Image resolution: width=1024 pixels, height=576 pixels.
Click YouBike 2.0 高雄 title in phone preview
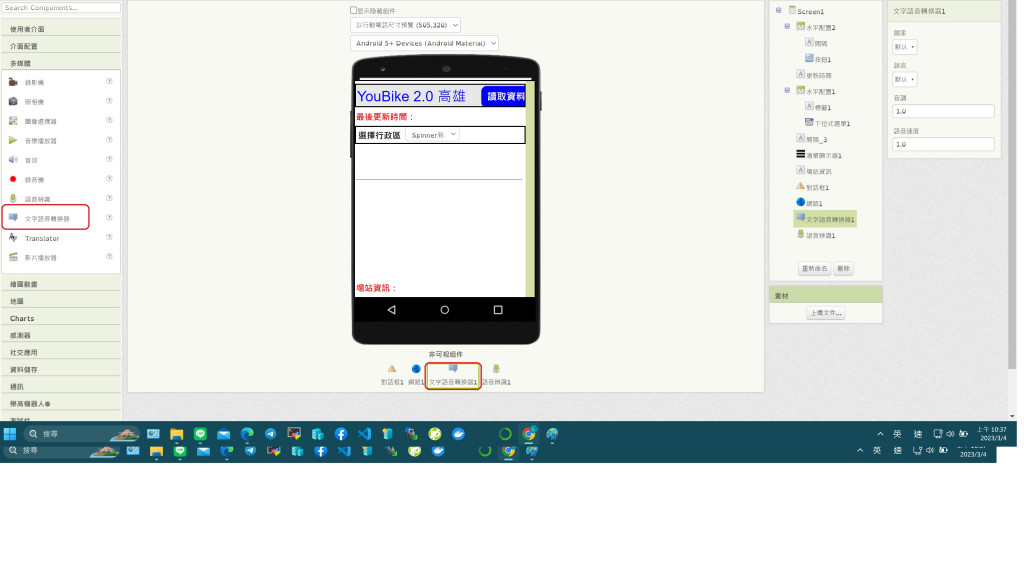(x=411, y=96)
